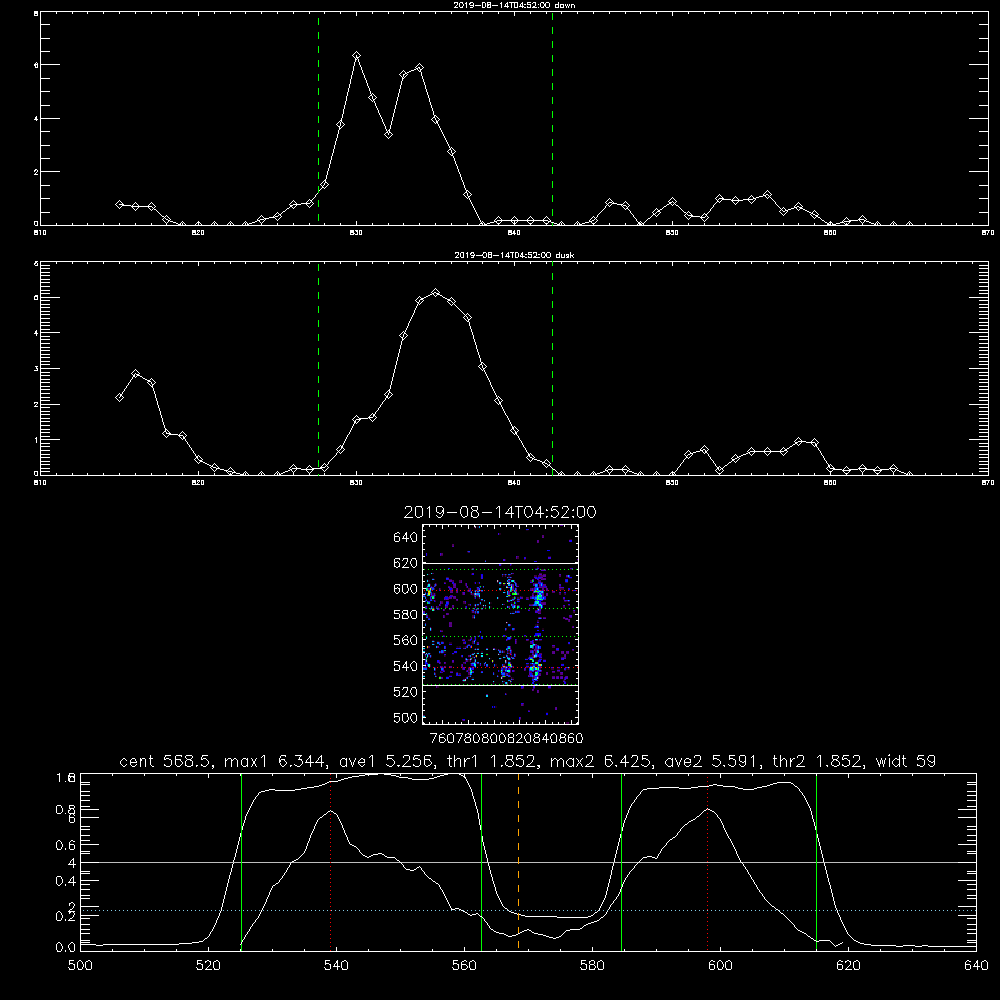Click the right green dashed line in the dawn plot
The width and height of the screenshot is (1000, 1000).
552,118
